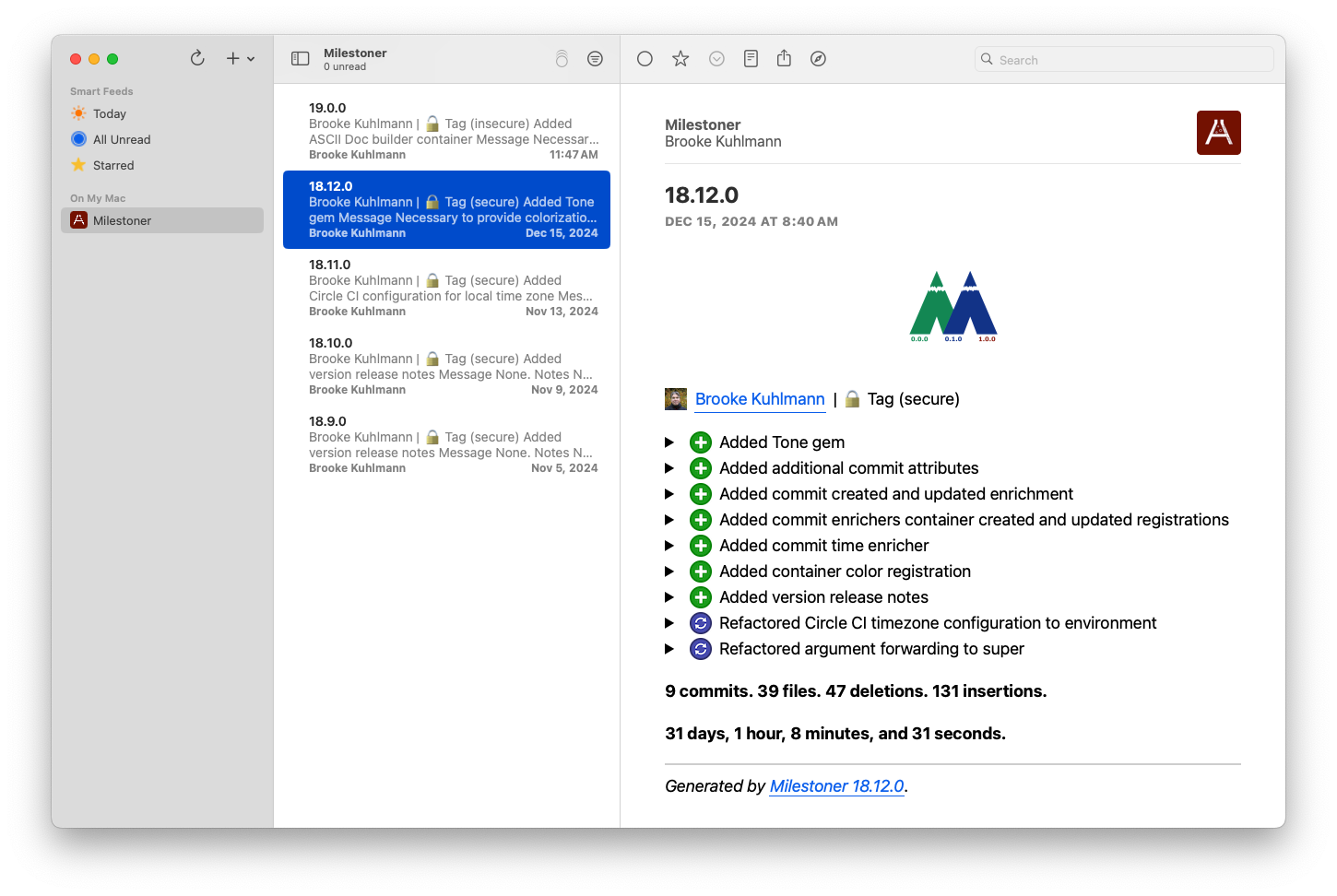Click the 9 commits summary text

click(856, 691)
